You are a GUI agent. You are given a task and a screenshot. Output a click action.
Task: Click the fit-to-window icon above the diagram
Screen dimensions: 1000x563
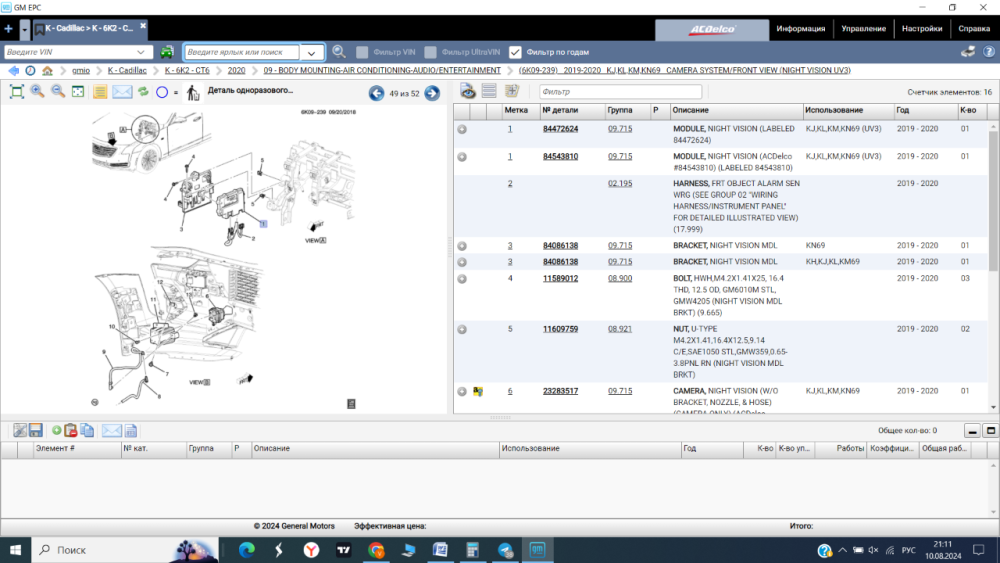16,92
